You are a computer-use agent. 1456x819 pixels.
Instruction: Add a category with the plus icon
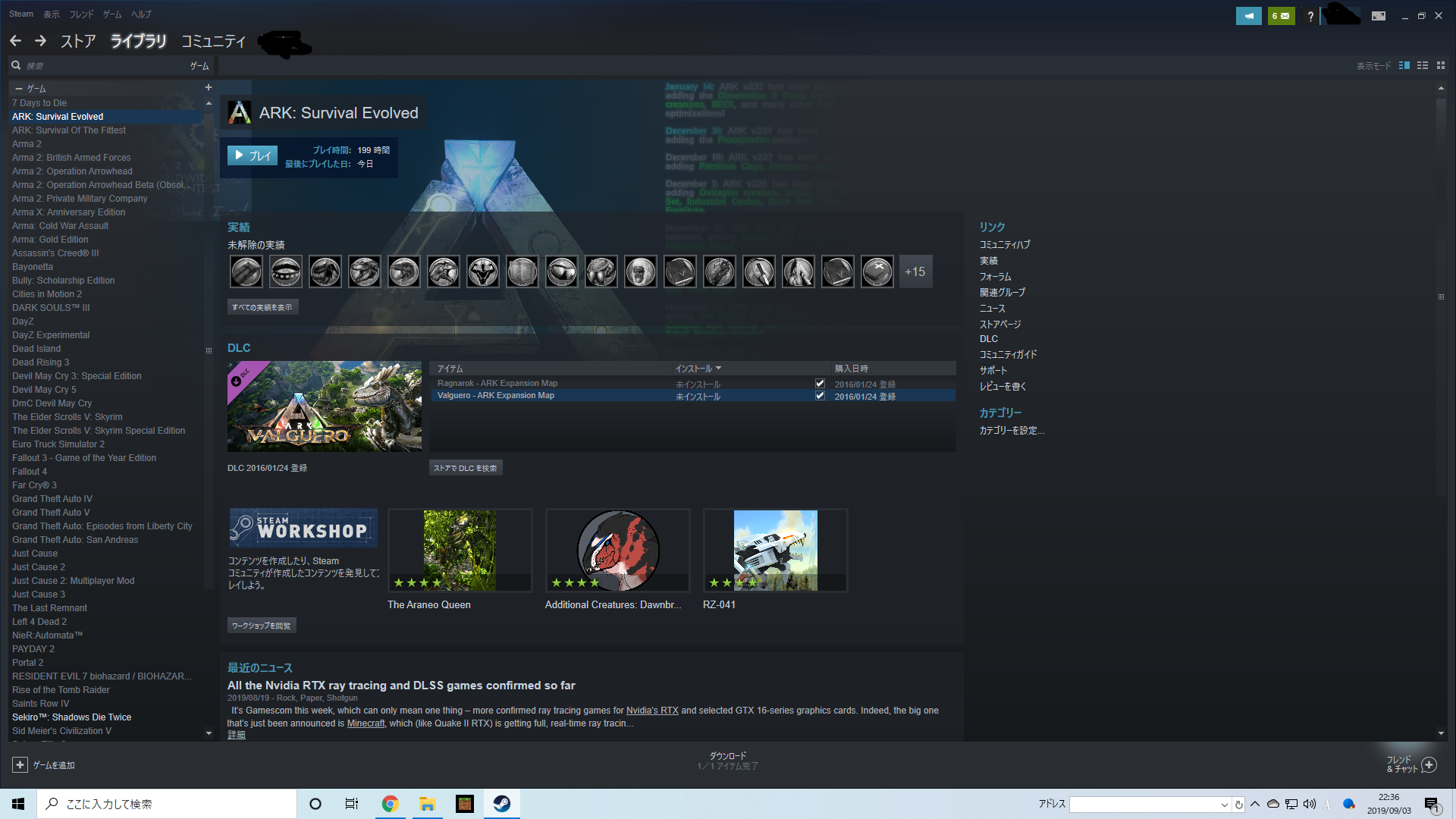(209, 88)
